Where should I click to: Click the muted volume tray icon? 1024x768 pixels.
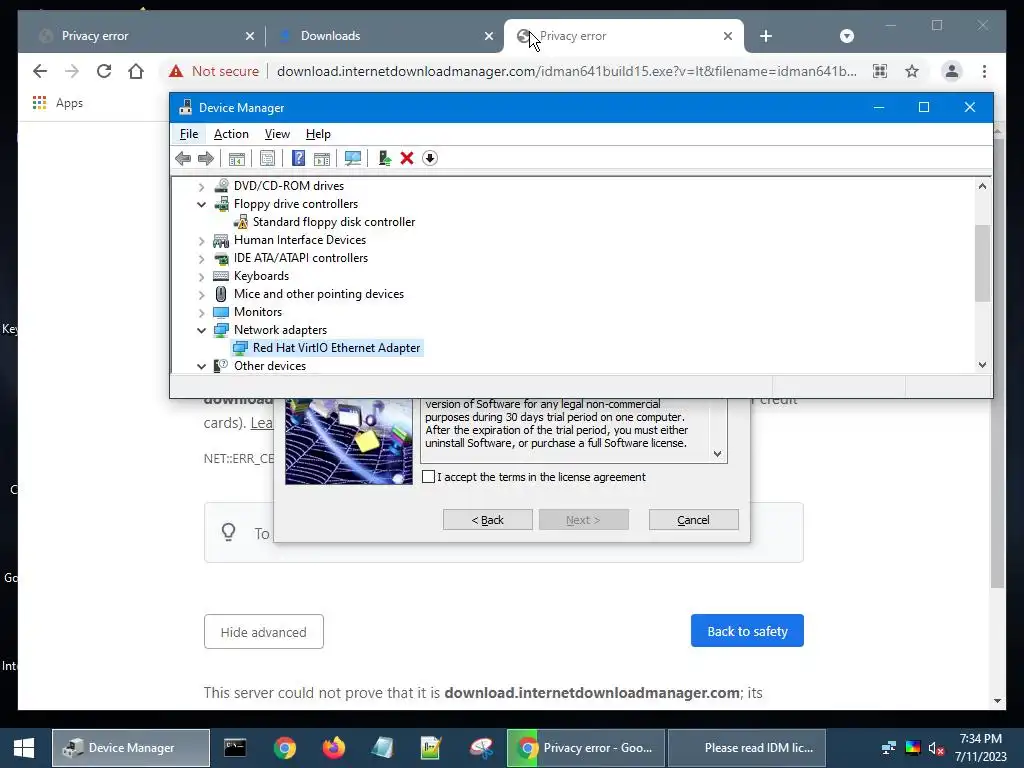click(936, 748)
